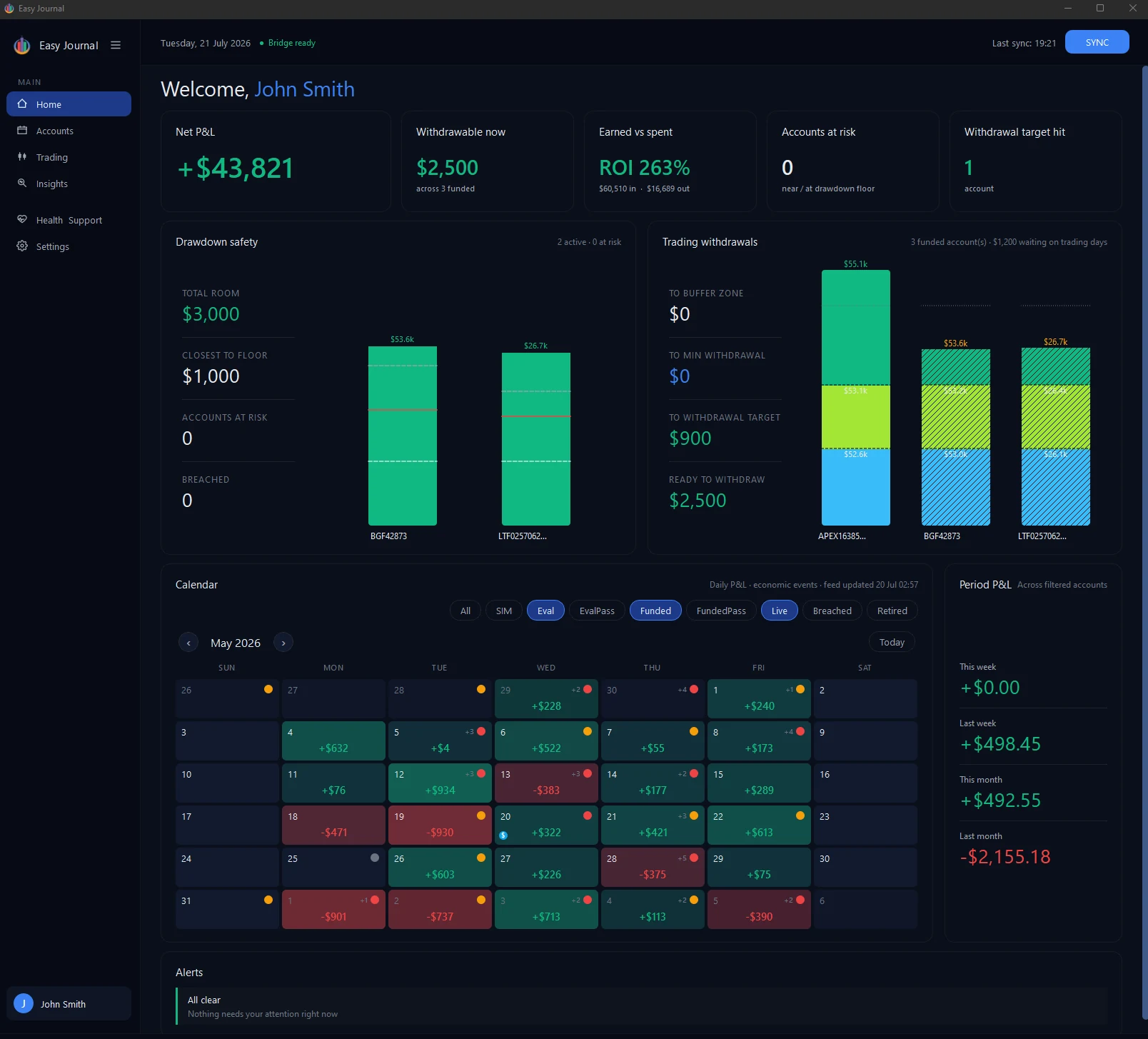This screenshot has width=1148, height=1039.
Task: Click the orange event dot on May 19
Action: pos(481,815)
